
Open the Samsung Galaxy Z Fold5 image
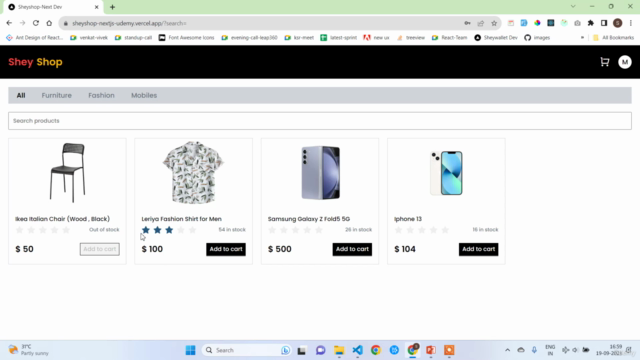point(320,173)
